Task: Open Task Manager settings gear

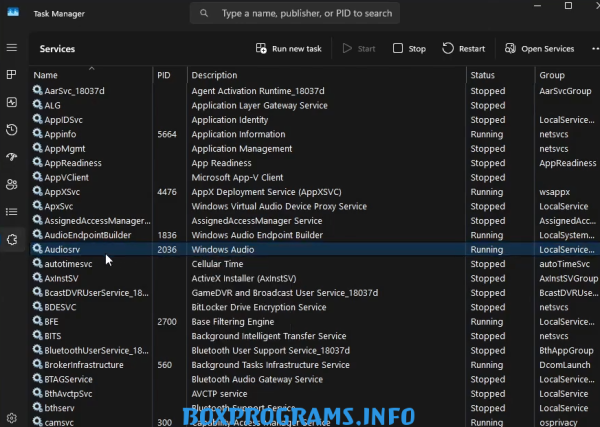Action: 11,418
